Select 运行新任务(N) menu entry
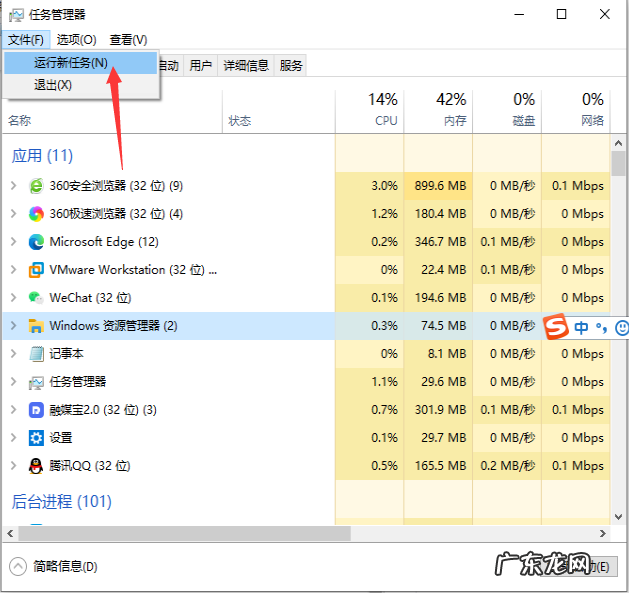Viewport: 629px width, 593px height. [x=81, y=63]
